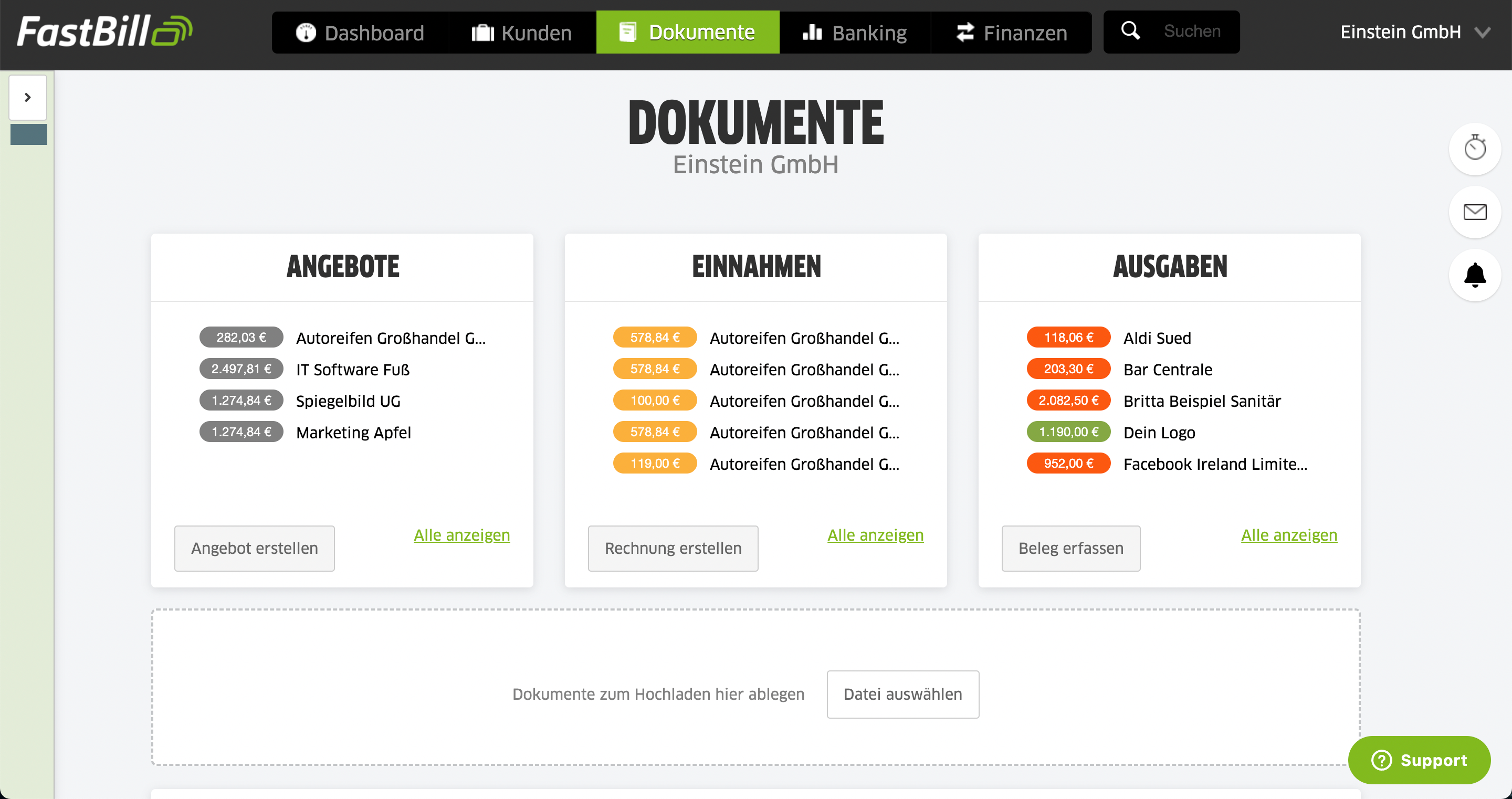Click the magnifying glass search icon
This screenshot has width=1512, height=799.
point(1130,31)
